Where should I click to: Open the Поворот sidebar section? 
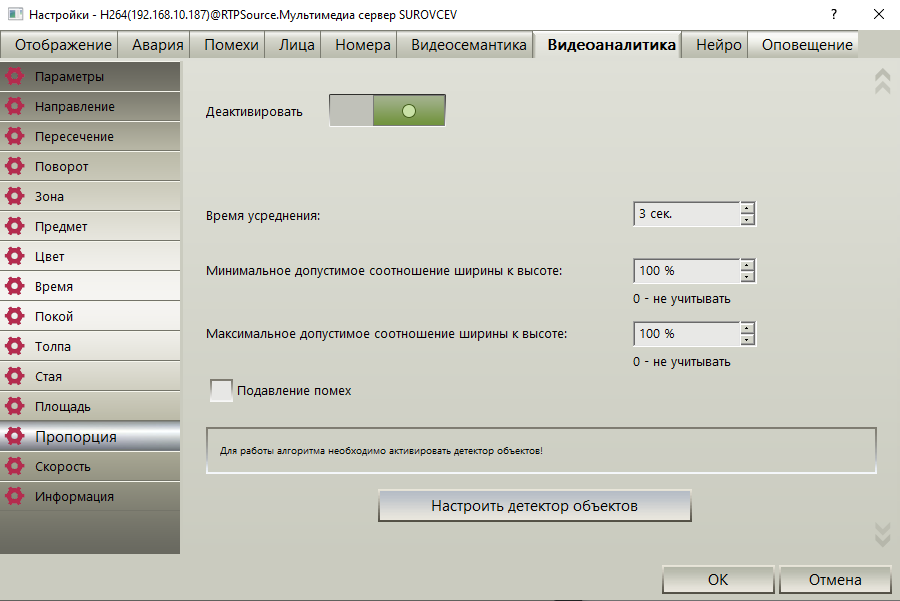click(90, 166)
